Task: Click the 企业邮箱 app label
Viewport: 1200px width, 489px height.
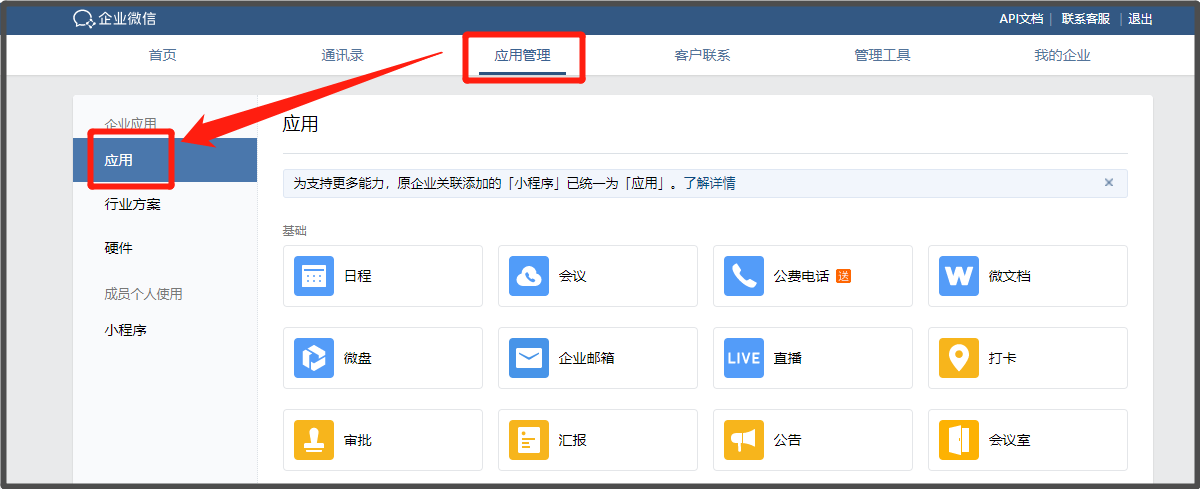Action: click(587, 358)
